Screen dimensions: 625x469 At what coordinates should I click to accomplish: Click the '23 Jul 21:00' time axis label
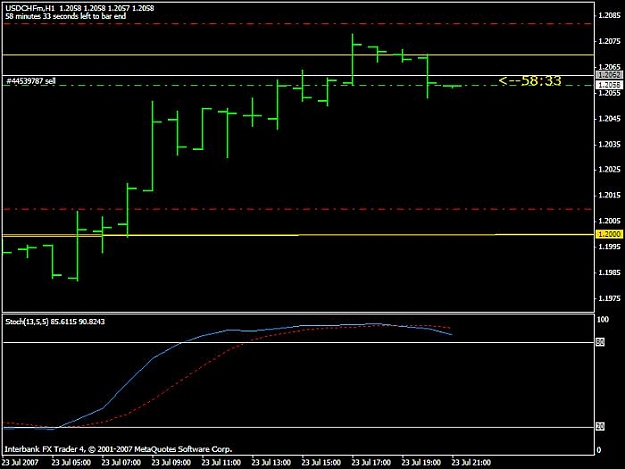click(471, 463)
